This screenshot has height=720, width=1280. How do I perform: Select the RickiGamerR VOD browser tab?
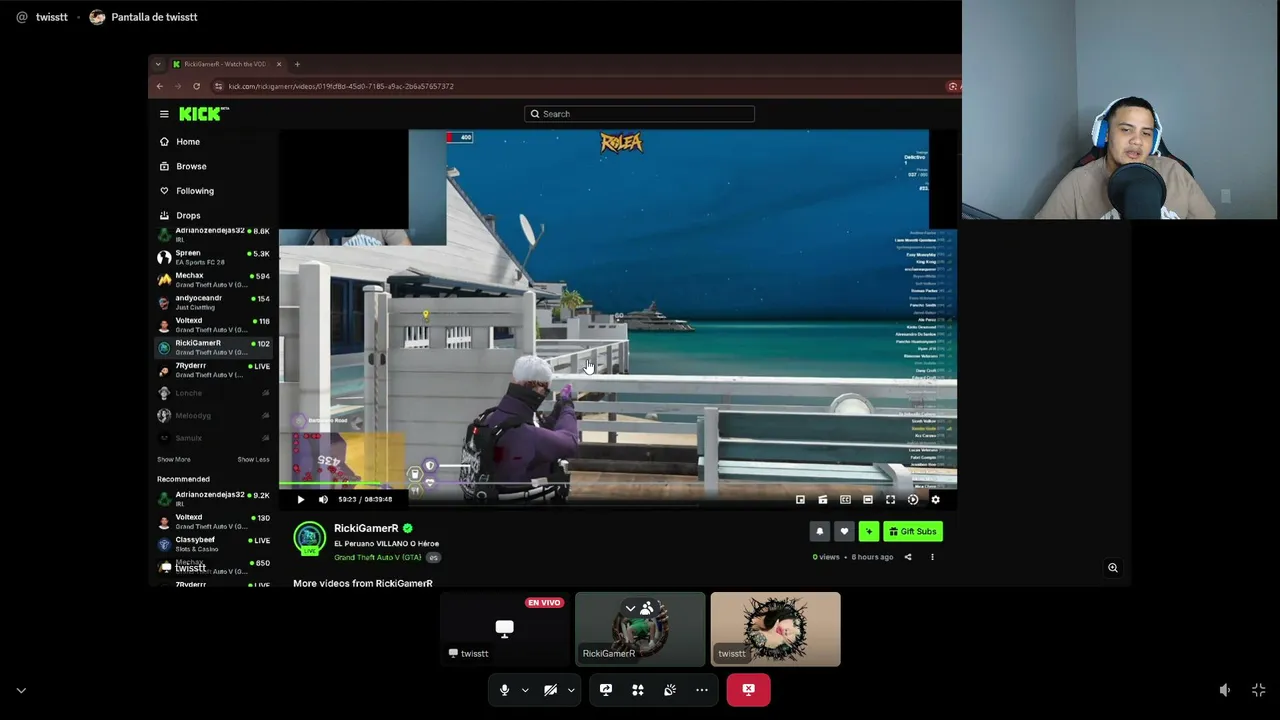(x=227, y=64)
